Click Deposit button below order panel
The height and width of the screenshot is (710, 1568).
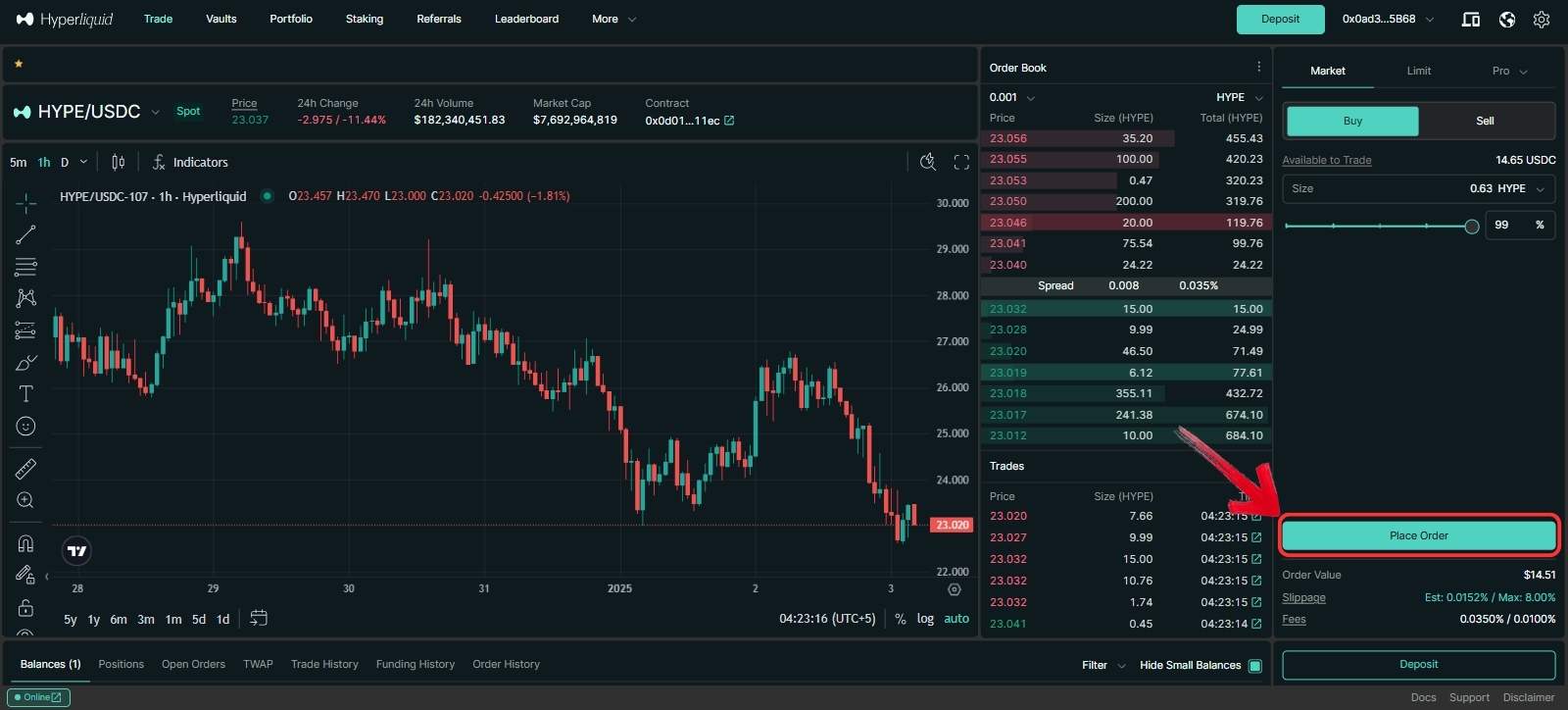tap(1418, 664)
